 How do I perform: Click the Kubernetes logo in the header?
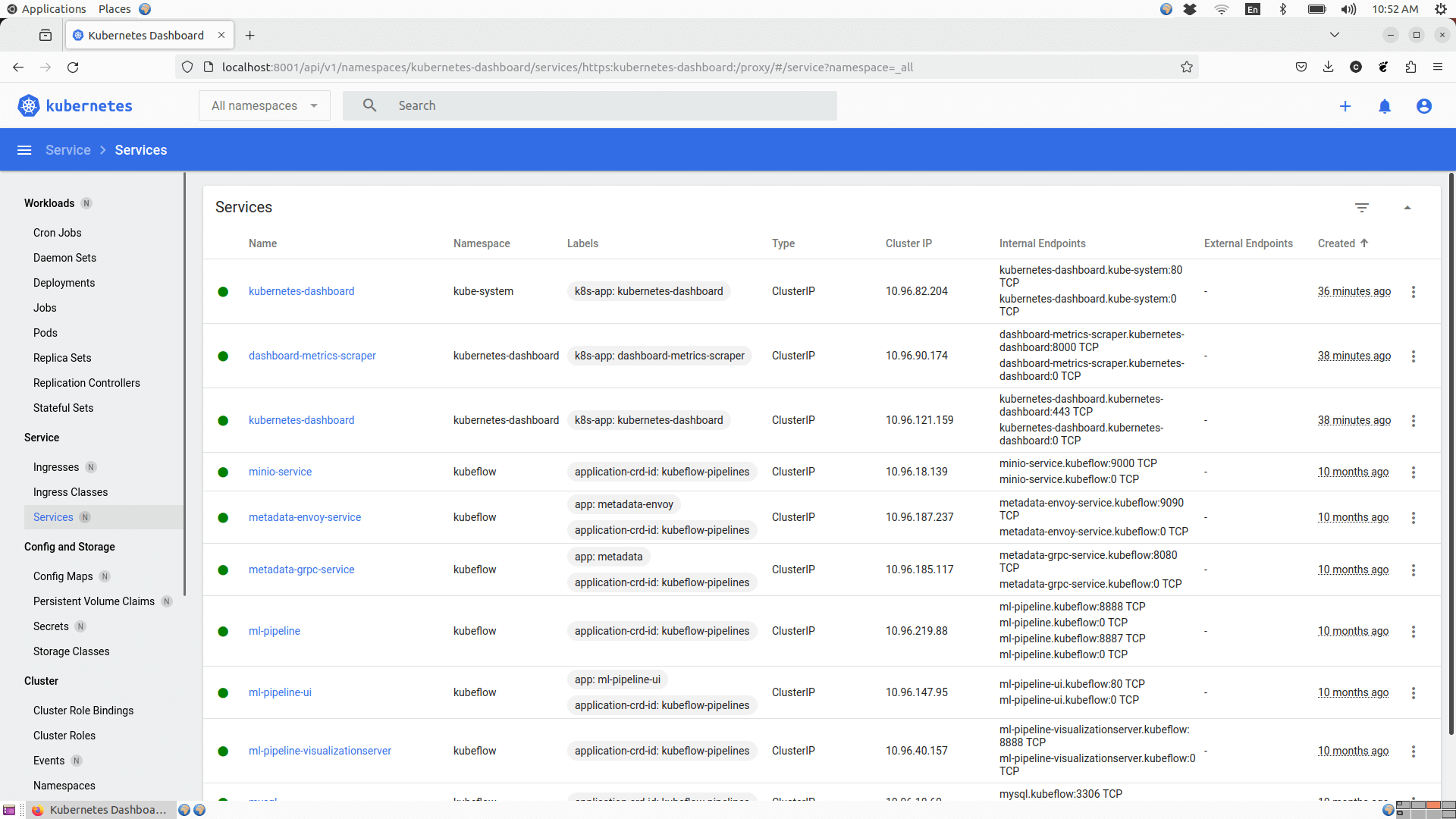pyautogui.click(x=28, y=105)
